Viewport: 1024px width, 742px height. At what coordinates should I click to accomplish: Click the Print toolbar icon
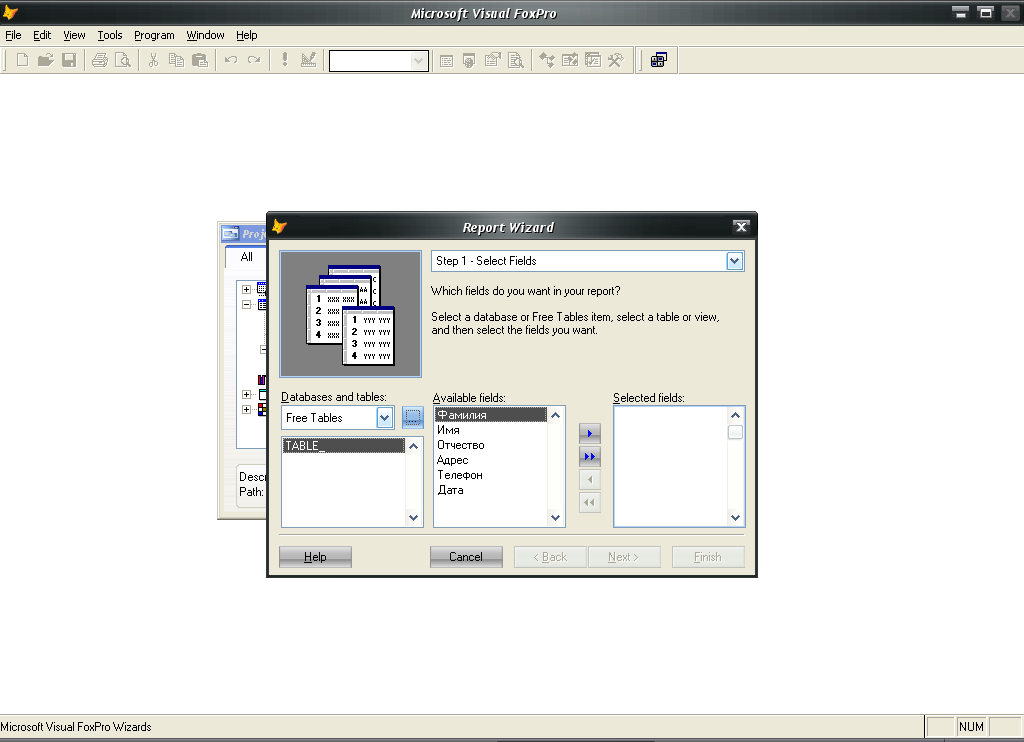[x=100, y=61]
